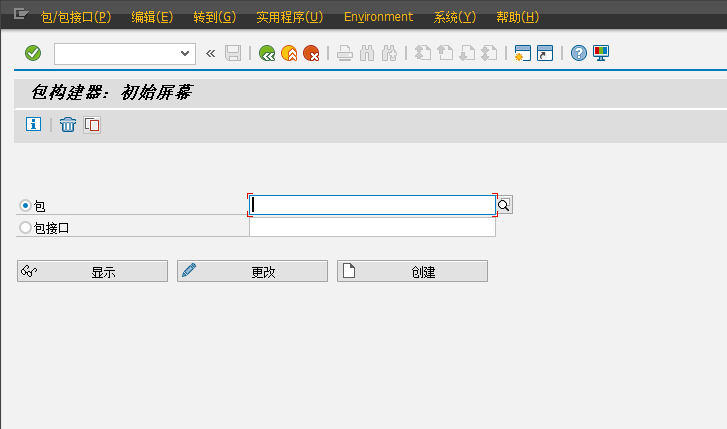
Task: Click the 包构建器: 初始屏幕 title text
Action: (x=111, y=93)
